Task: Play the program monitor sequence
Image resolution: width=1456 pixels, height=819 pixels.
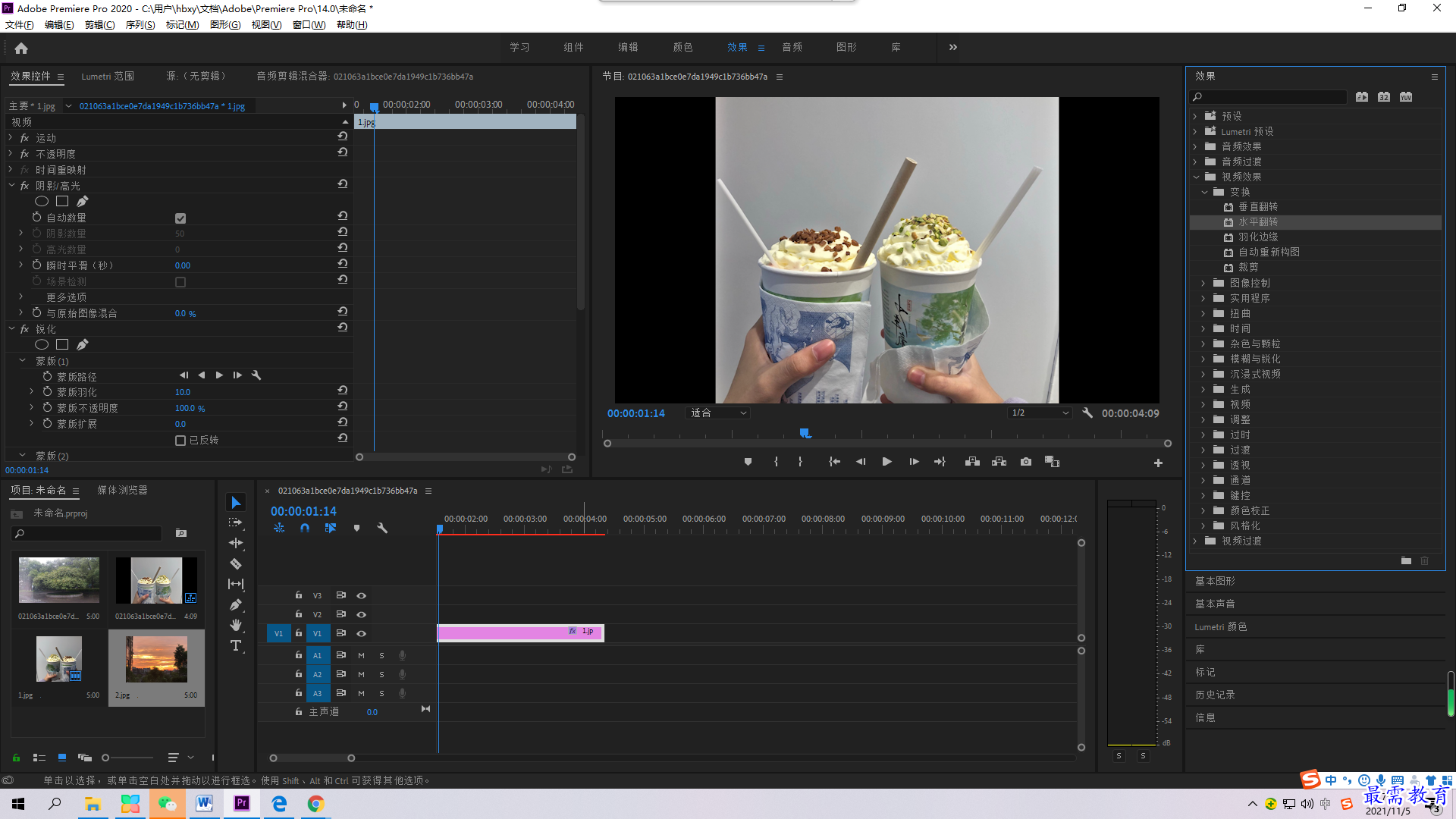Action: click(x=886, y=462)
